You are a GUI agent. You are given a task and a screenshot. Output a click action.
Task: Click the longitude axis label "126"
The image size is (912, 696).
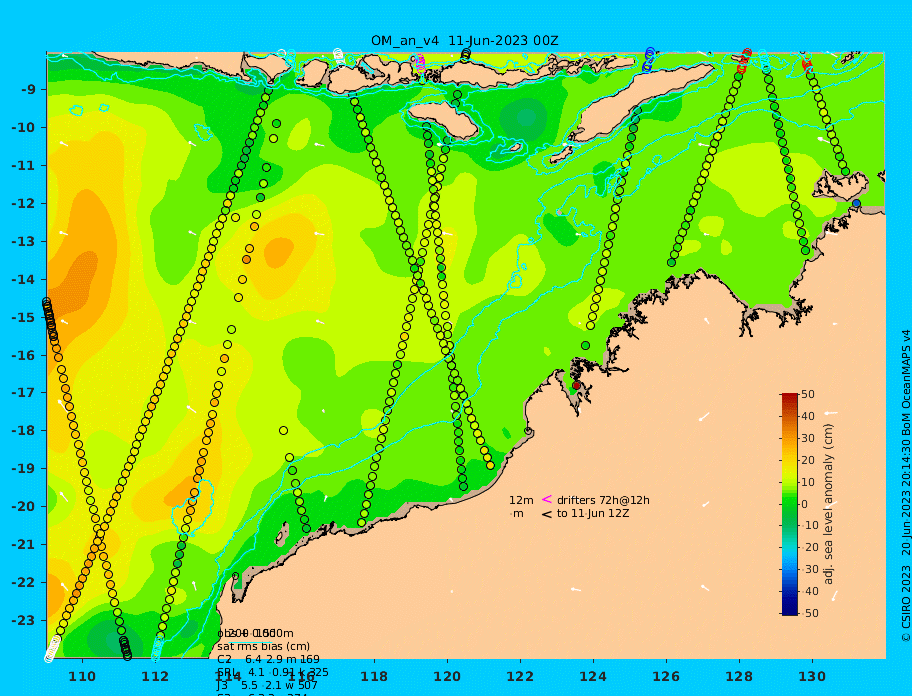[x=666, y=676]
